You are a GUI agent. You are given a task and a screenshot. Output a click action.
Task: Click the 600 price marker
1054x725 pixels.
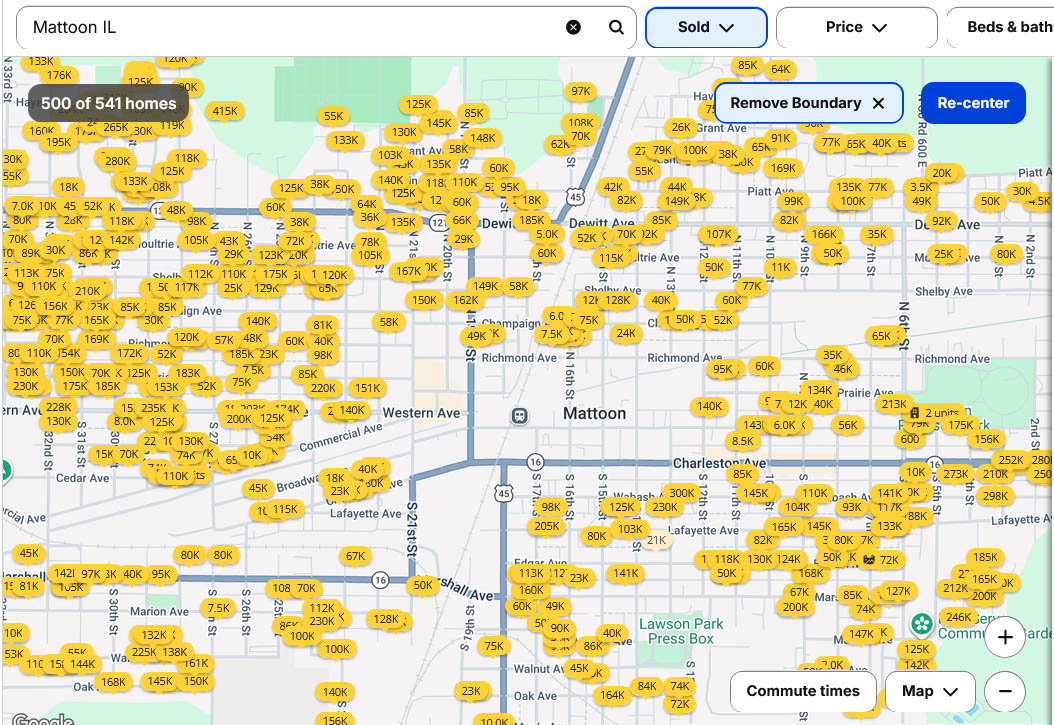[x=909, y=439]
